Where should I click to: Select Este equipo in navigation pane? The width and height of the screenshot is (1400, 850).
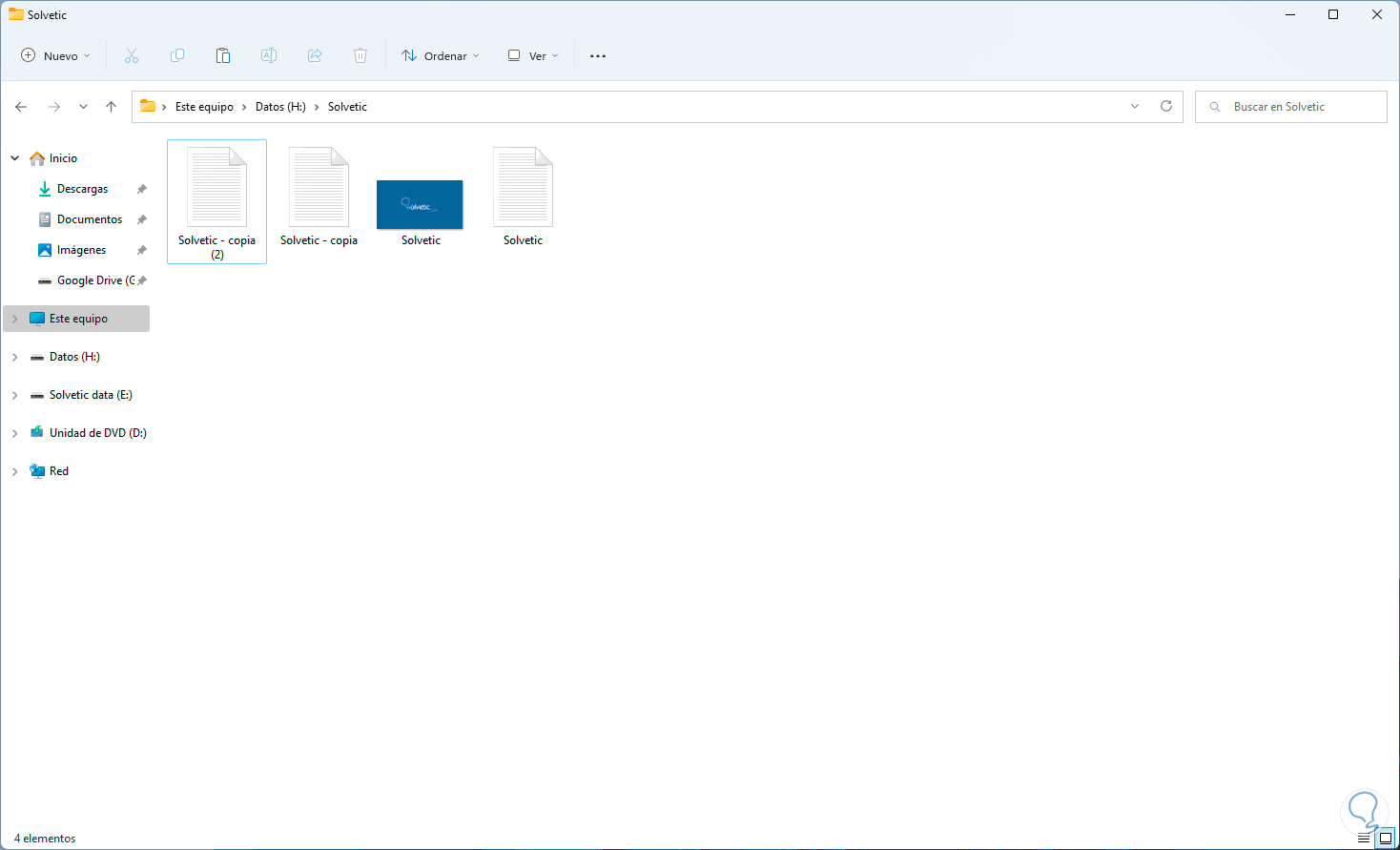pyautogui.click(x=76, y=319)
